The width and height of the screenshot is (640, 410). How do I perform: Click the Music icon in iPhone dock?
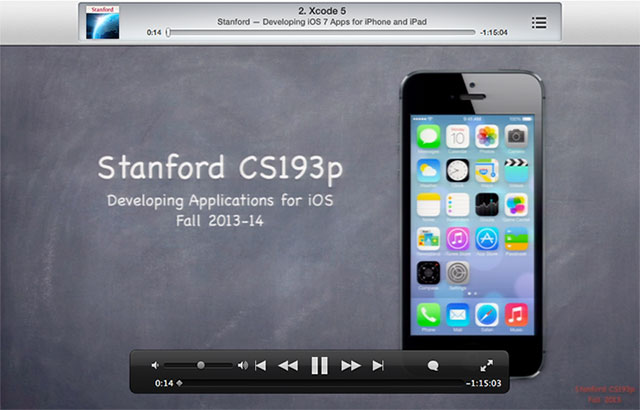point(516,315)
